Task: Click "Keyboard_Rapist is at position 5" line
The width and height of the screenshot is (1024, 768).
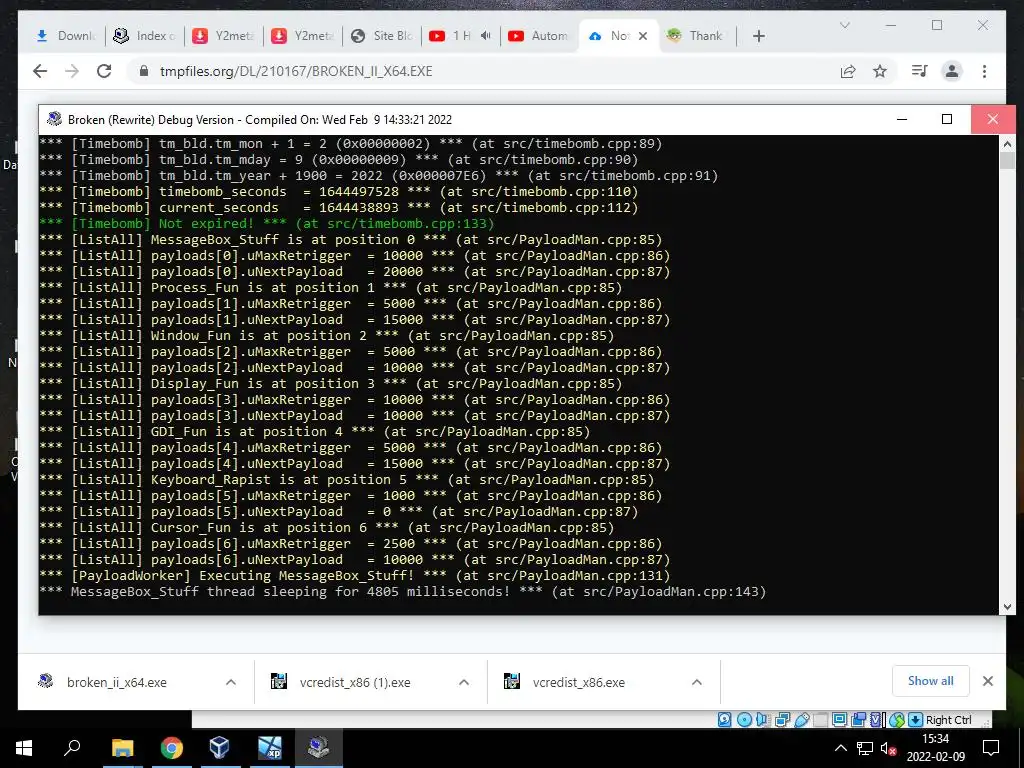Action: coord(346,480)
